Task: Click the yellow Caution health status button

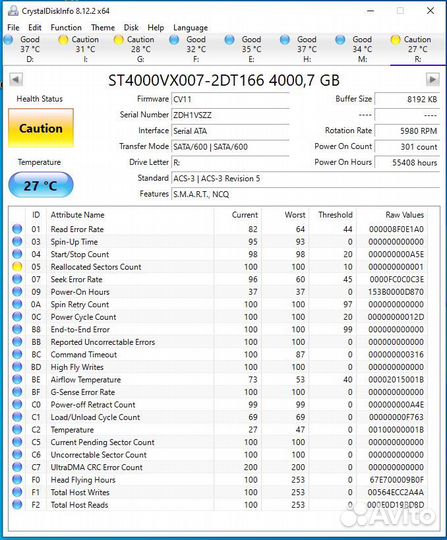Action: coord(41,128)
